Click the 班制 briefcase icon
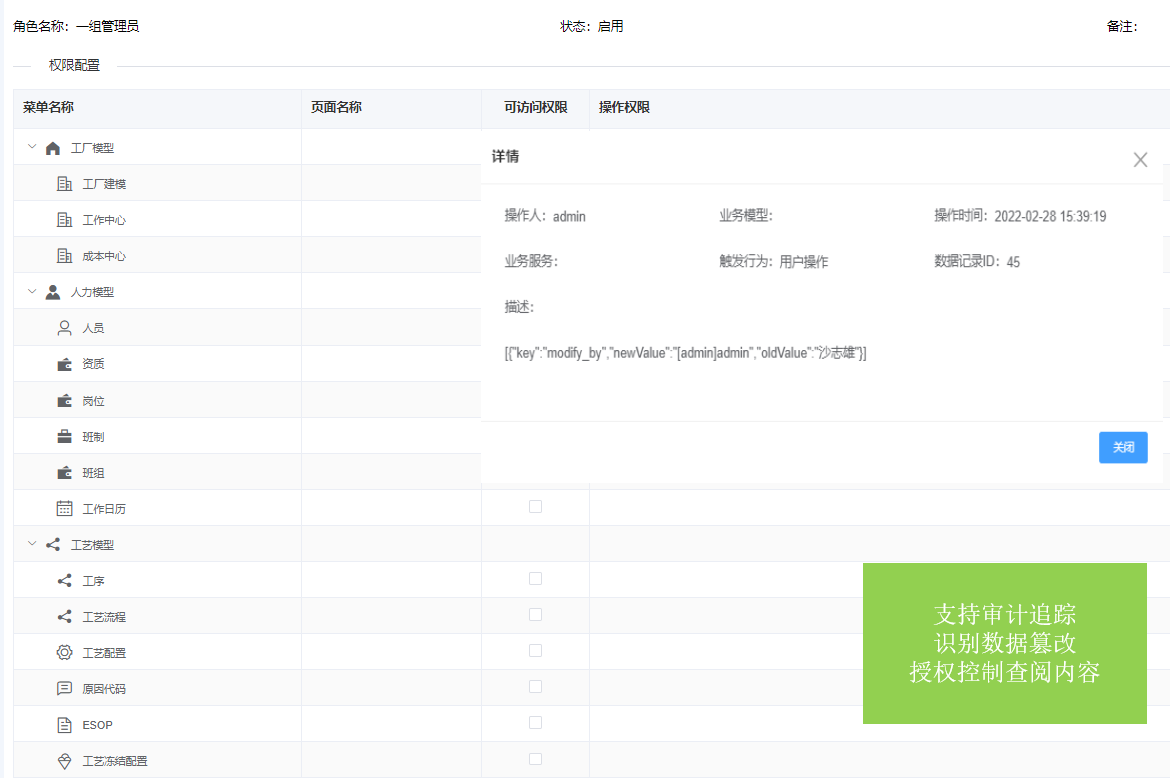The width and height of the screenshot is (1170, 778). tap(64, 436)
